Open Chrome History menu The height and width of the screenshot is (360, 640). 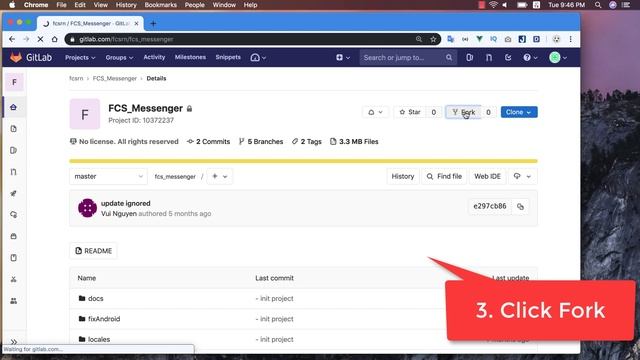[x=126, y=5]
